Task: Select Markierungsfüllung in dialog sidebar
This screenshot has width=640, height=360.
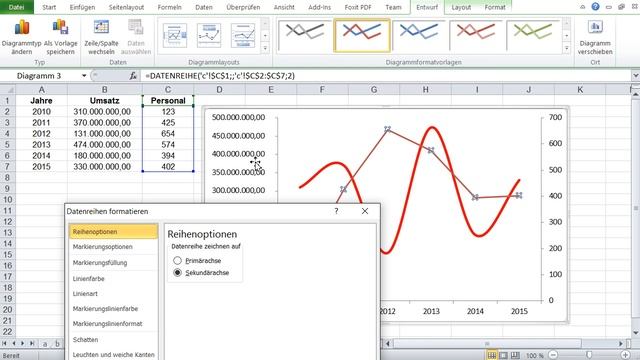Action: point(113,262)
